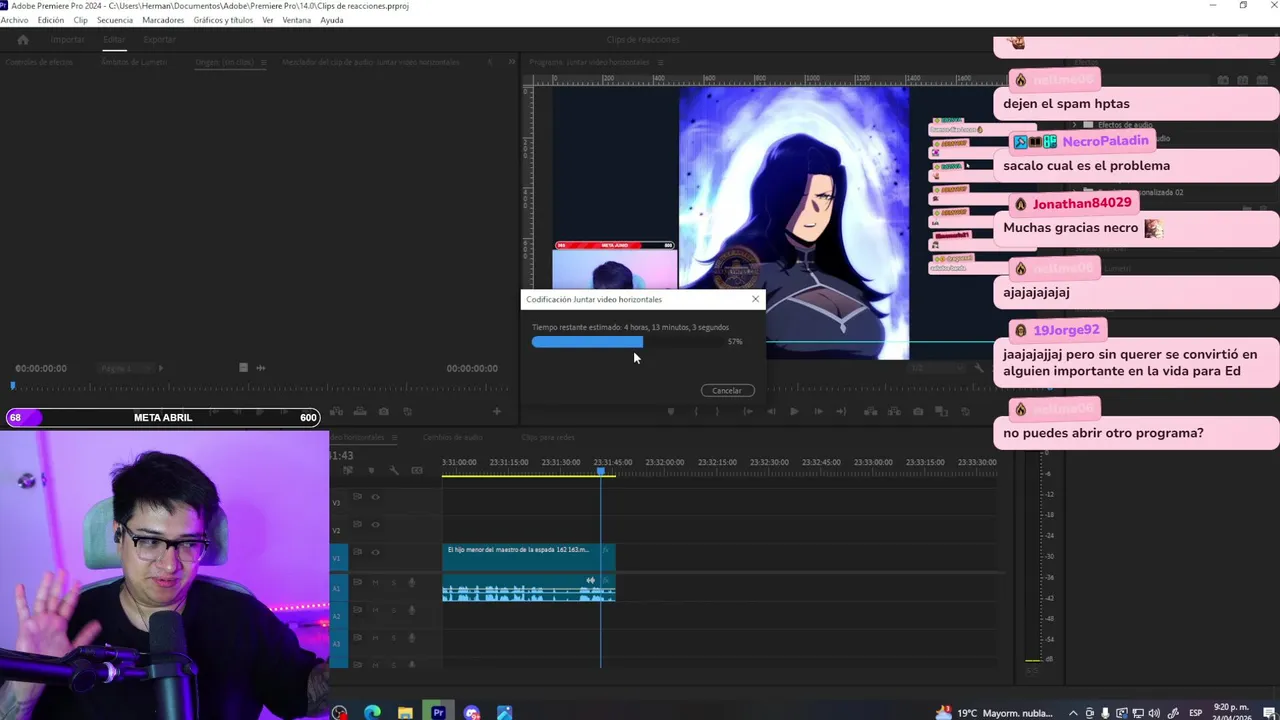
Task: Open the Secuencia menu
Action: coord(115,20)
